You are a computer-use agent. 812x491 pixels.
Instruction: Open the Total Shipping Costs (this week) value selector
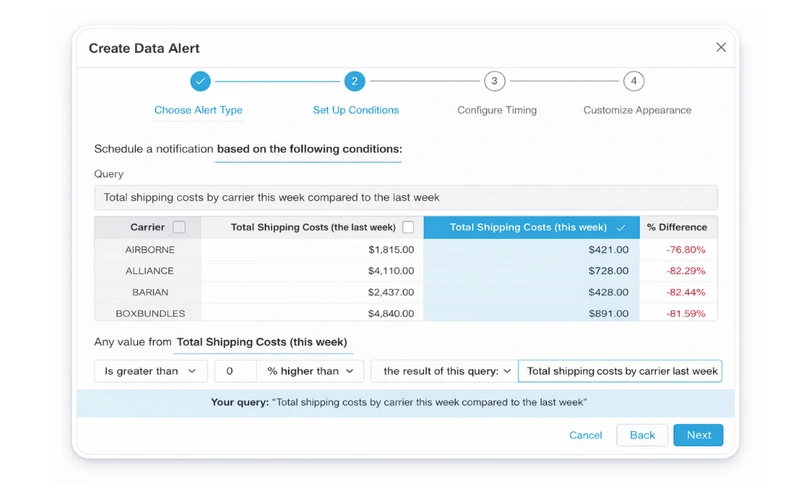[262, 342]
